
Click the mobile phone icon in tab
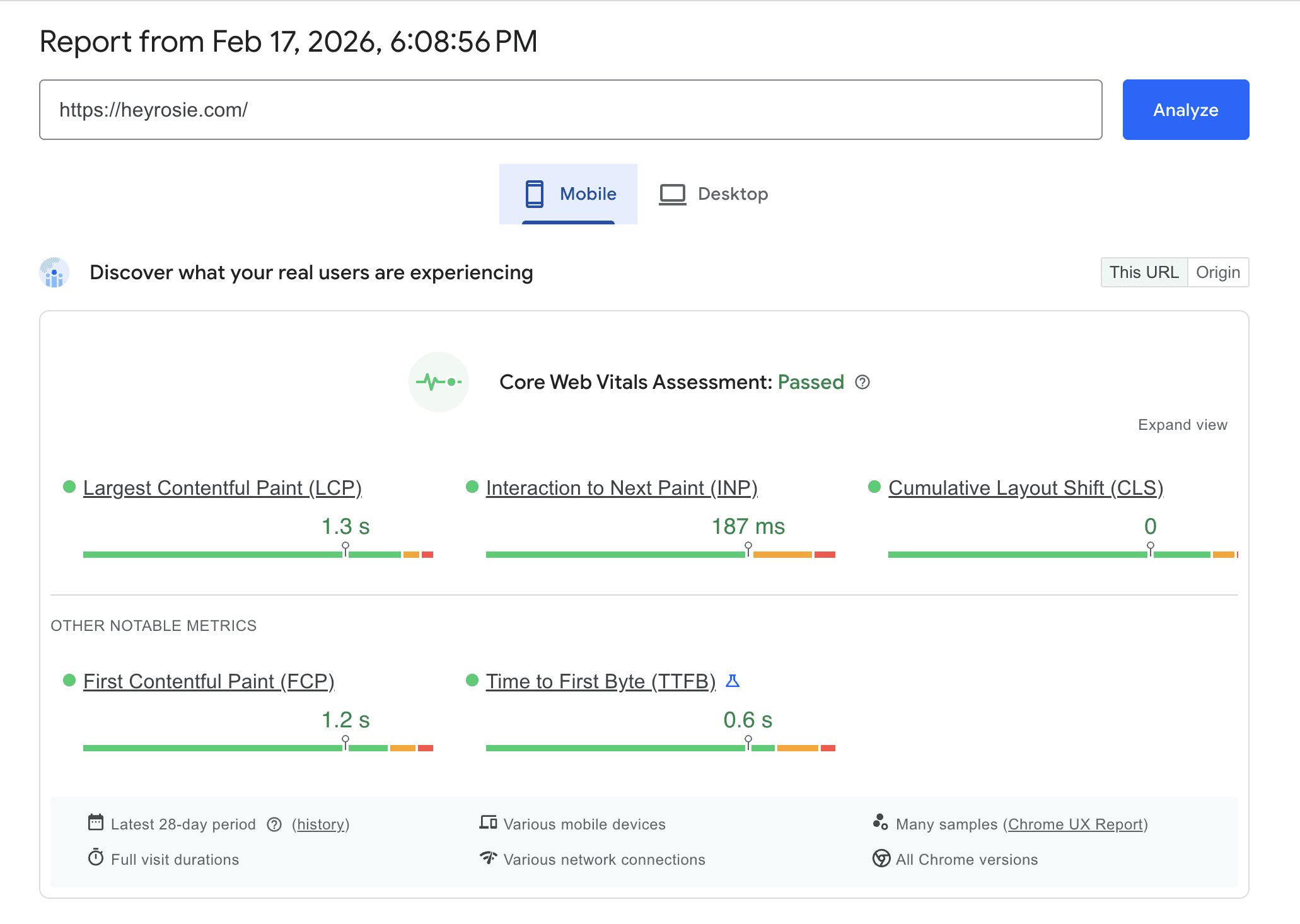tap(534, 193)
